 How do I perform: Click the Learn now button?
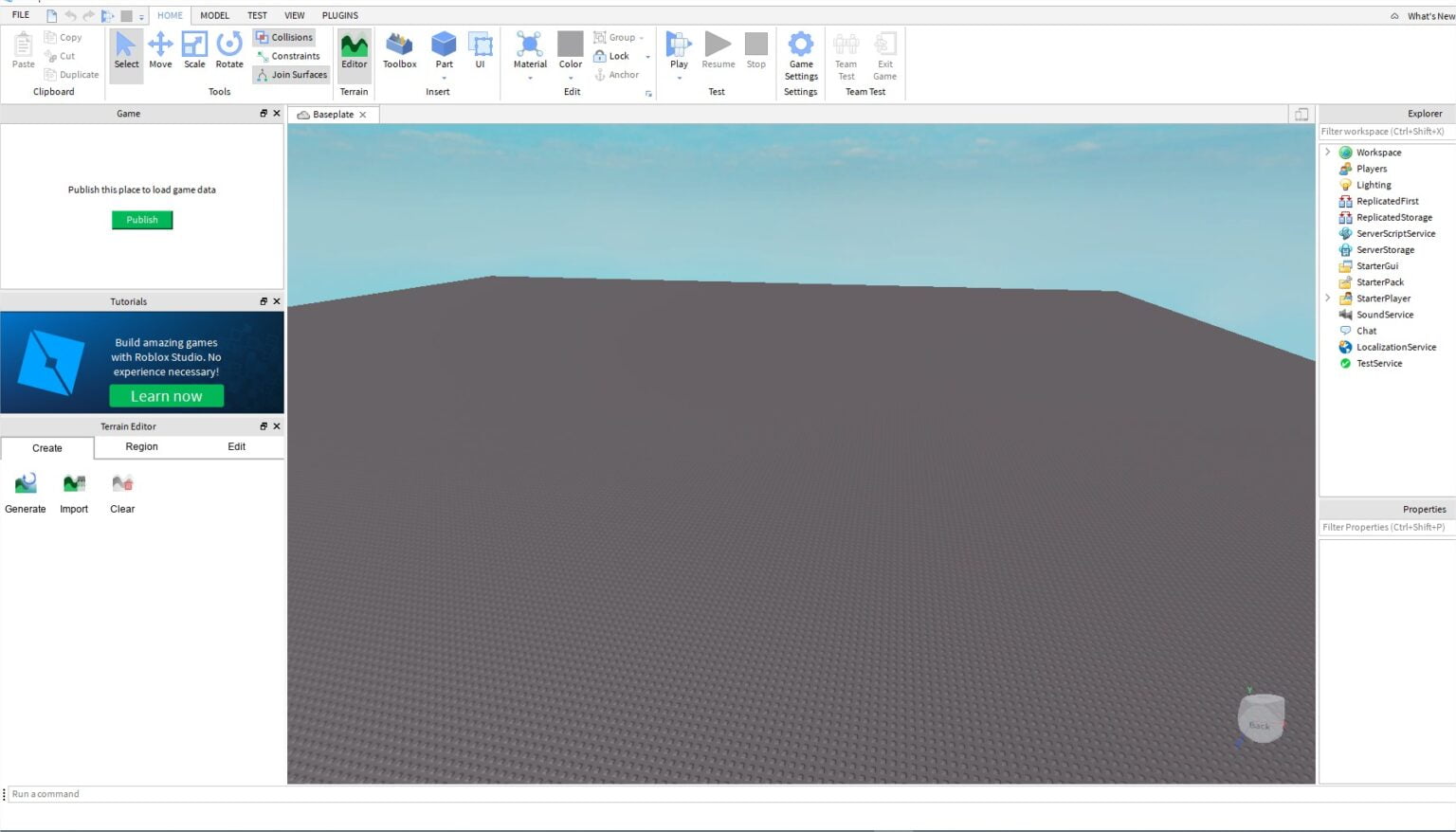pyautogui.click(x=166, y=395)
